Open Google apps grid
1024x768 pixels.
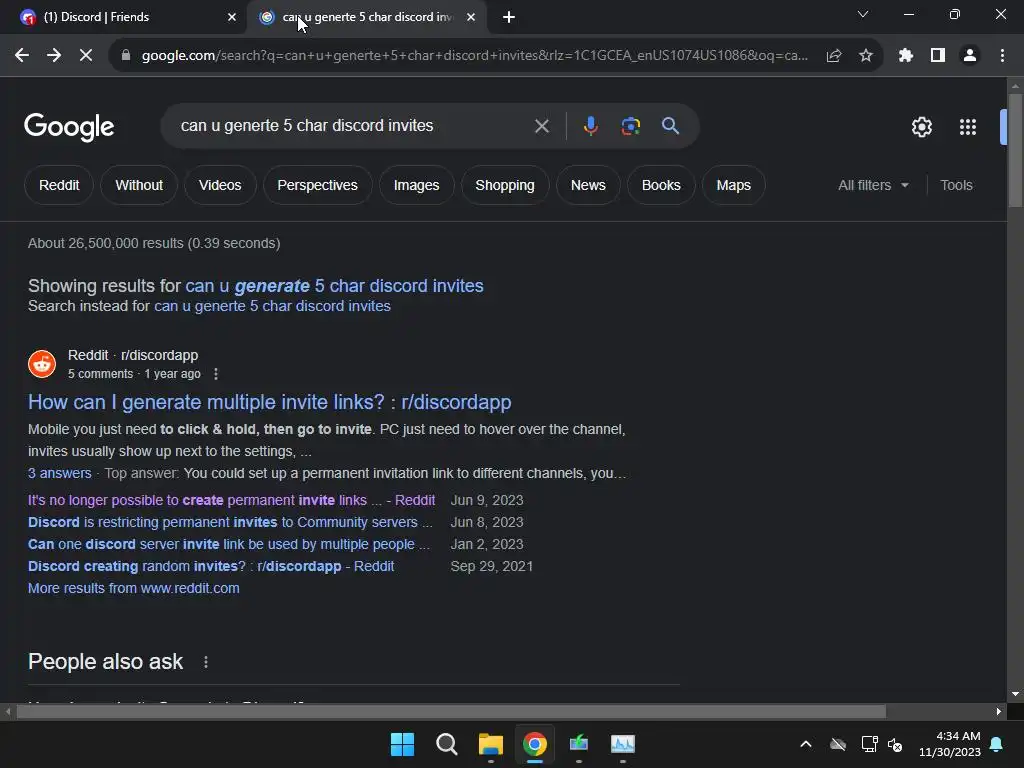click(x=968, y=127)
